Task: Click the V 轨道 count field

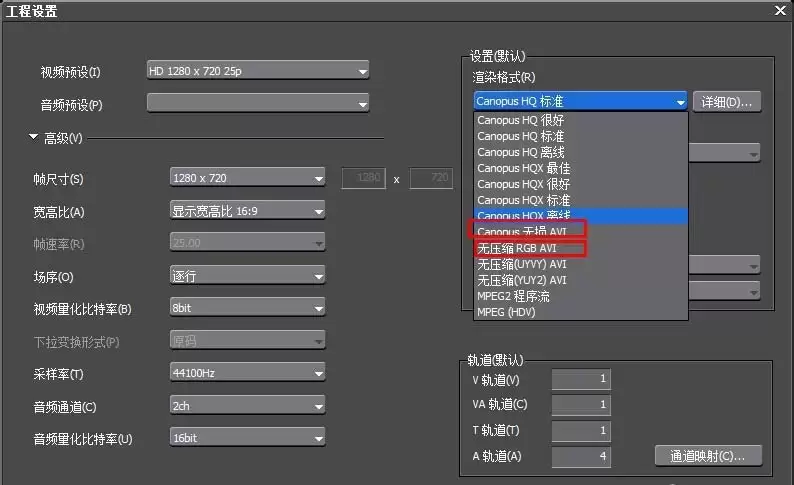Action: 581,379
